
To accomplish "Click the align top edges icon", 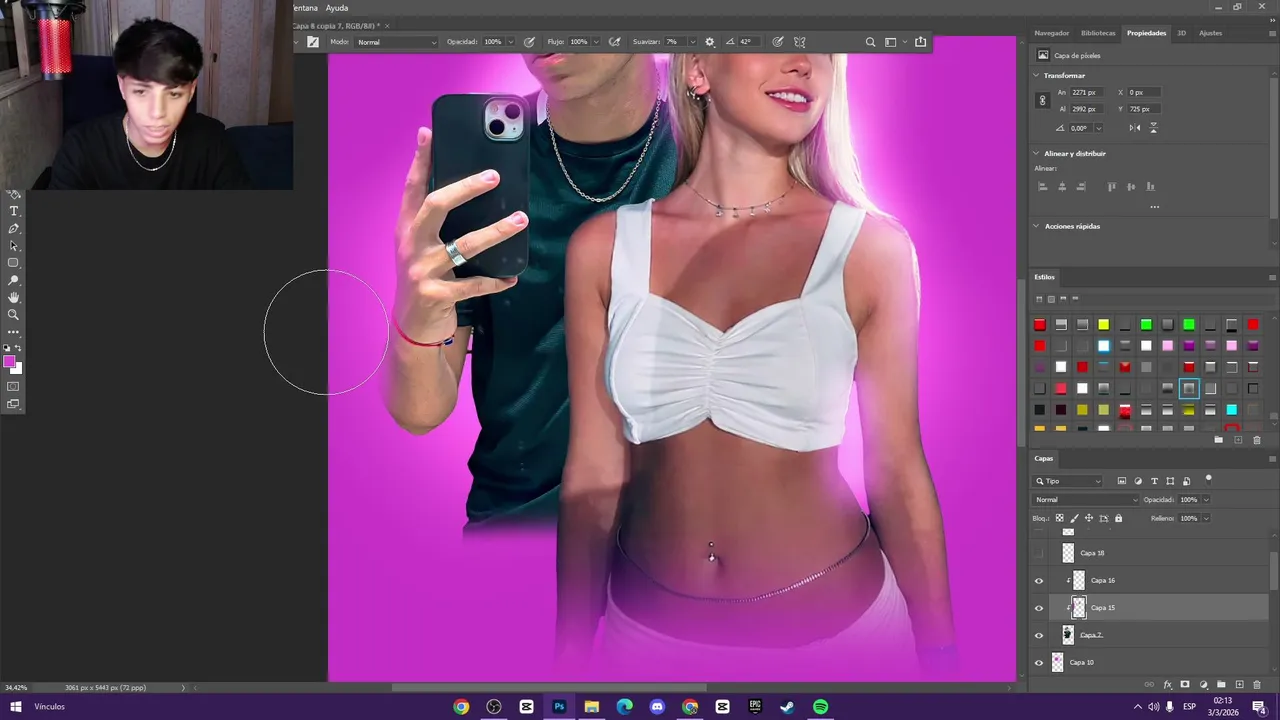I will click(1111, 186).
